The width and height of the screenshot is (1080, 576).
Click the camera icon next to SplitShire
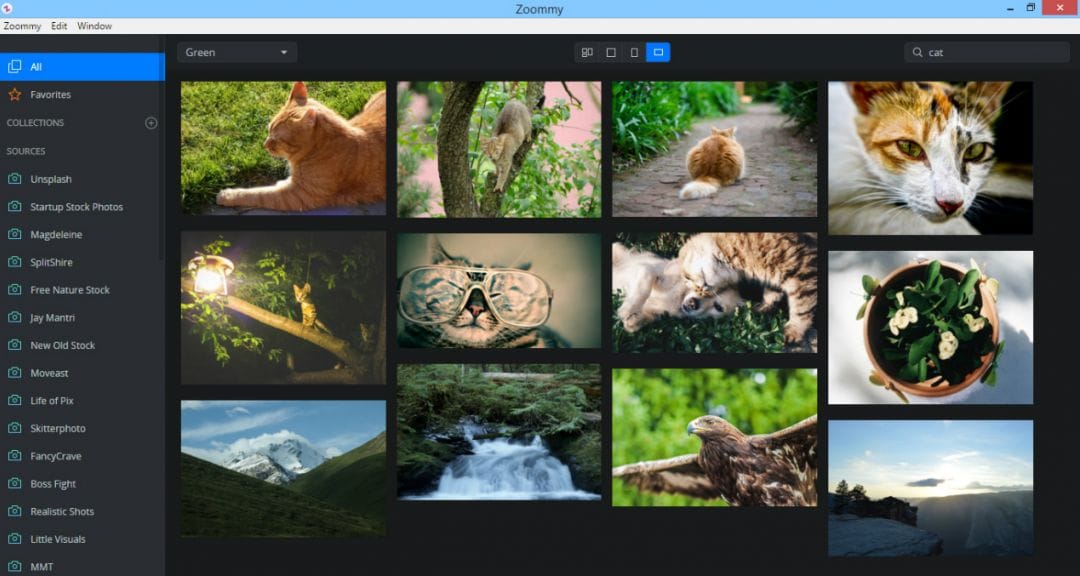[x=14, y=262]
